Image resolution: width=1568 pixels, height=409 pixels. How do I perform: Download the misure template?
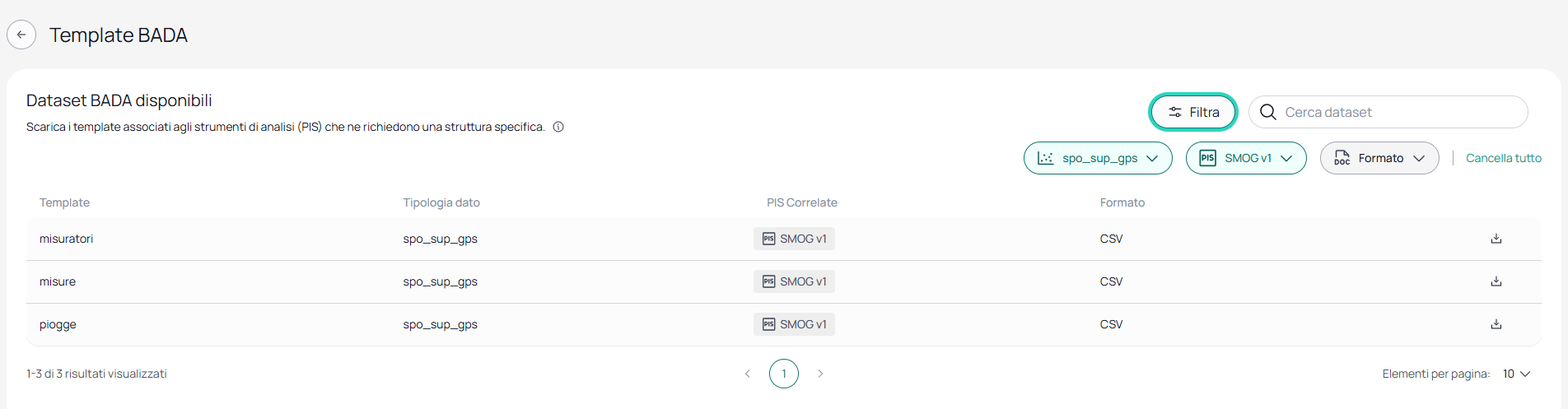coord(1496,281)
